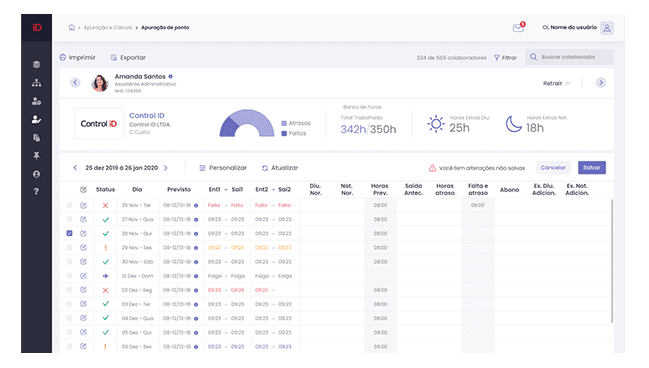Check the 26 Nov - Ter row checkbox
649x368 pixels.
click(x=70, y=205)
